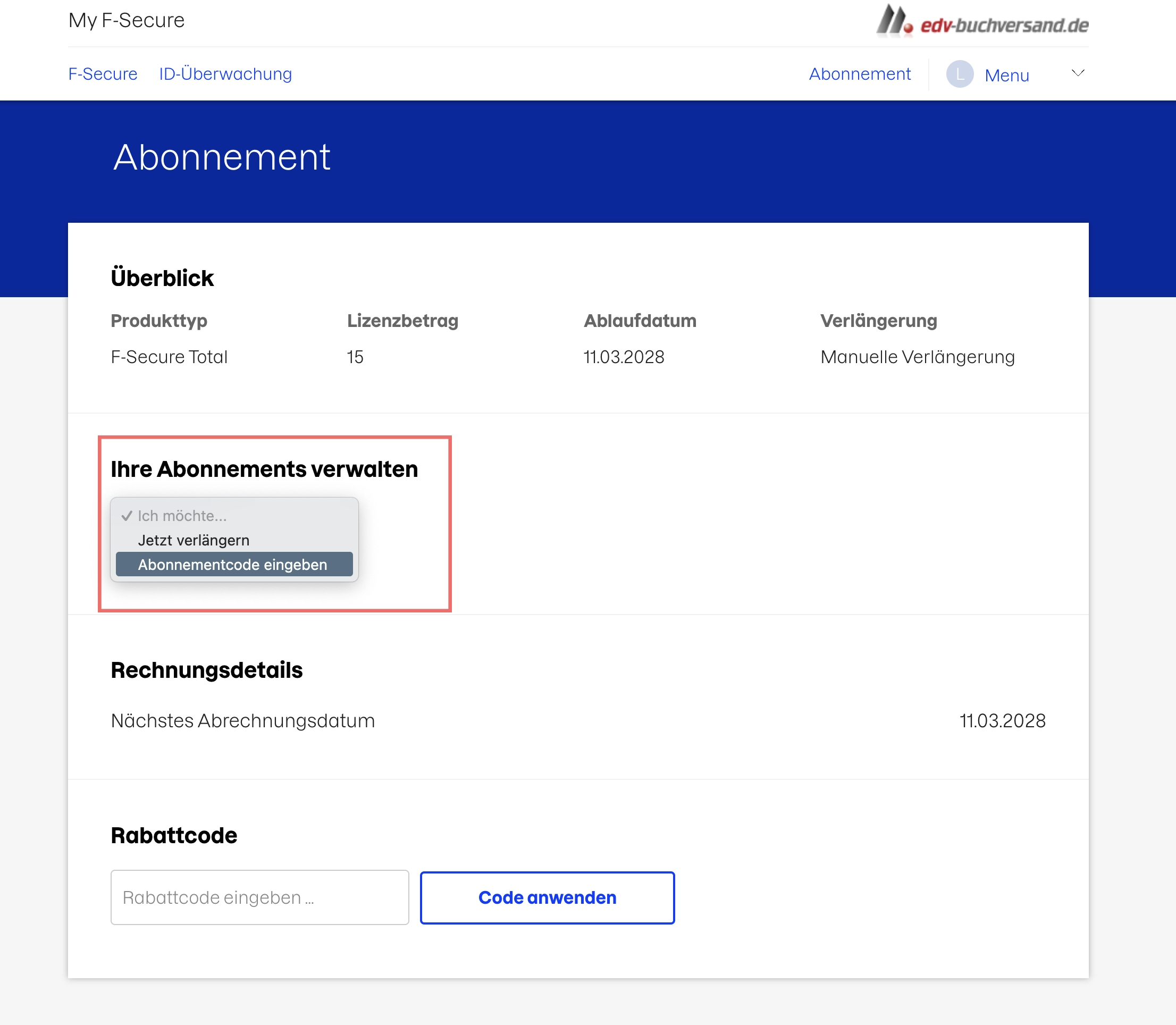
Task: Open the ID-Überwachung navigation link
Action: point(225,74)
